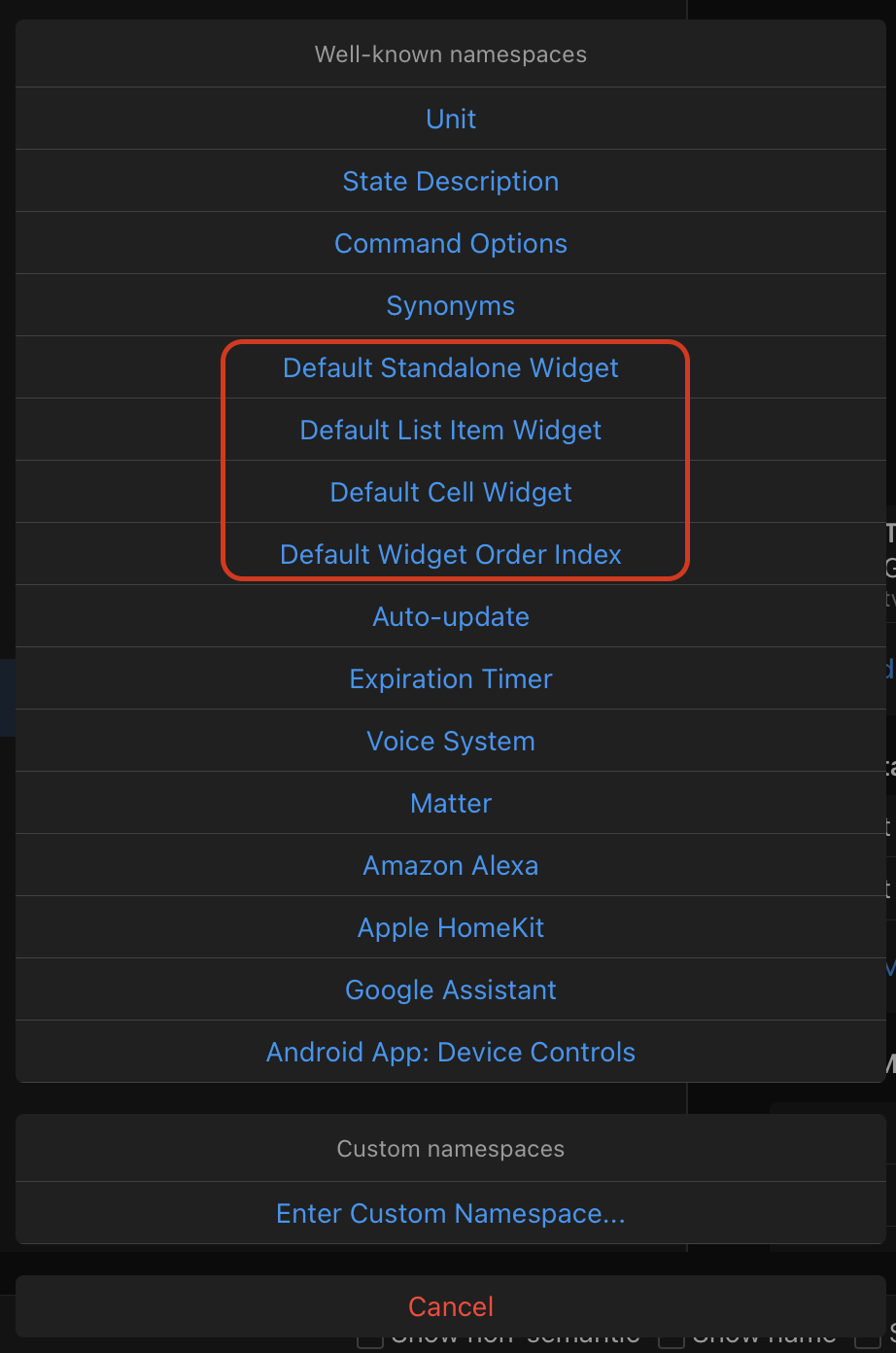The image size is (896, 1353).
Task: Pick the Matter namespace
Action: click(451, 803)
